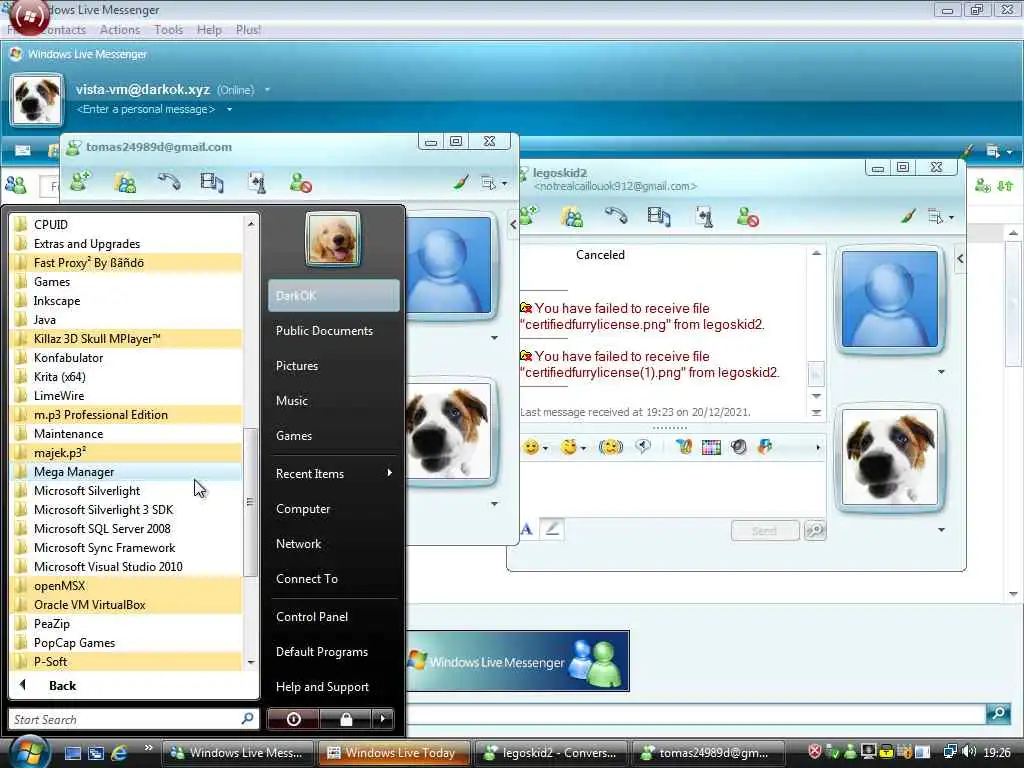Expand the personal message dropdown arrow
The width and height of the screenshot is (1024, 768).
(229, 109)
